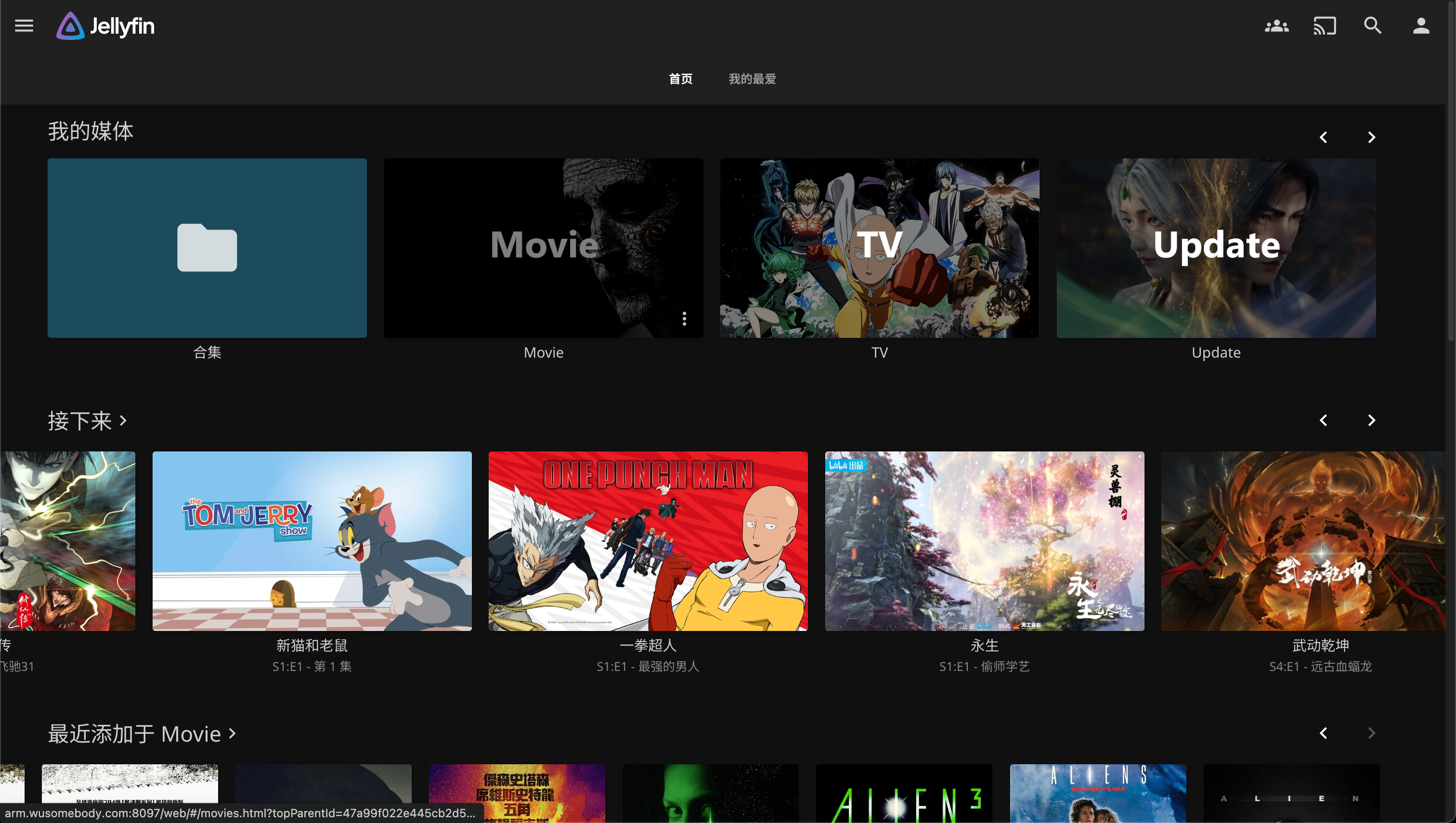The height and width of the screenshot is (823, 1456).
Task: Show previous items in 接下来 section
Action: (1323, 421)
